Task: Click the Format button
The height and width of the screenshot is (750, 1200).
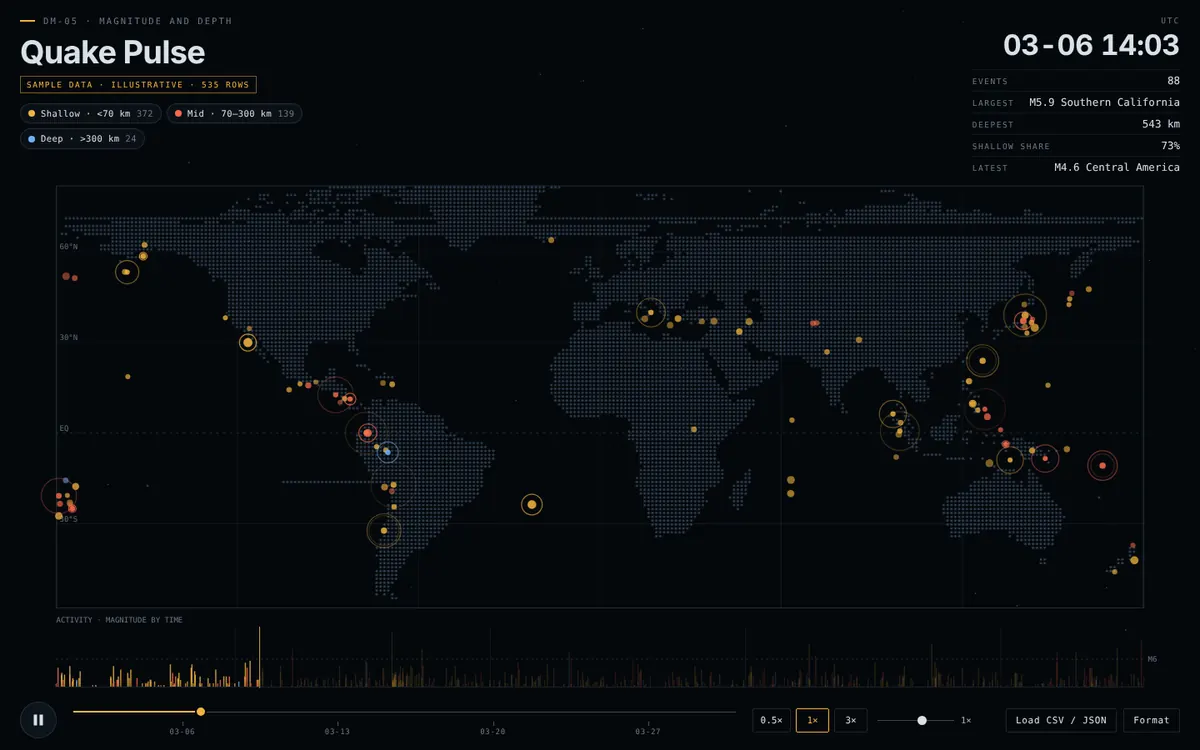Action: [x=1151, y=720]
